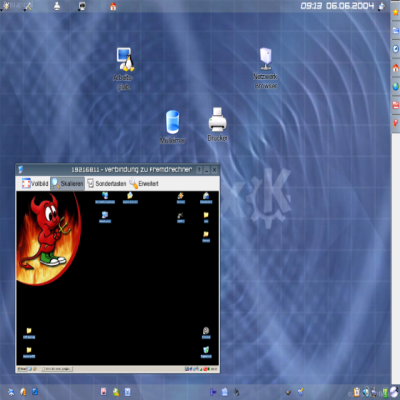Click the clock showing 09:13 06.06.2004
The width and height of the screenshot is (400, 400).
click(x=337, y=6)
